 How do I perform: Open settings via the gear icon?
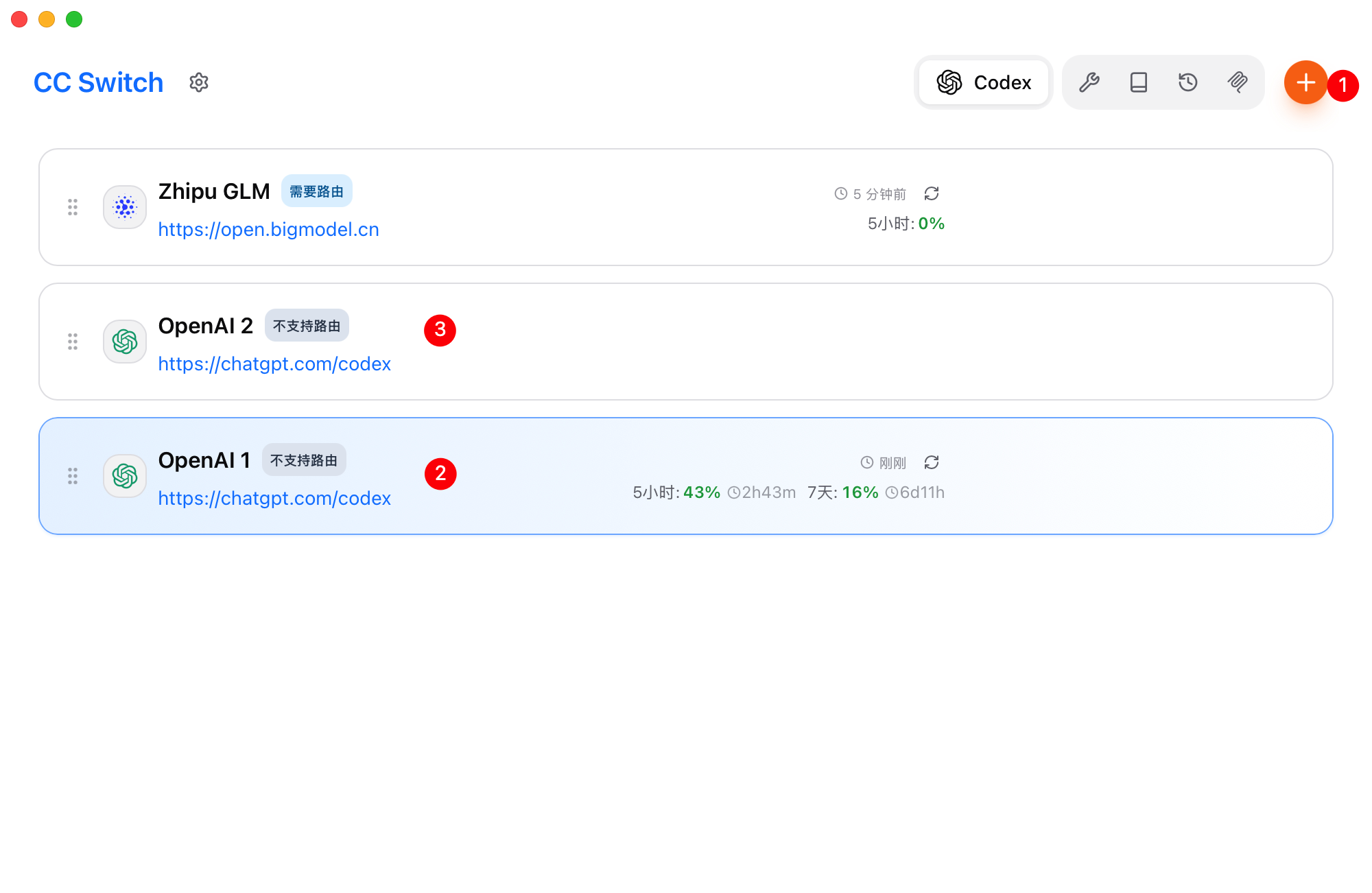pyautogui.click(x=199, y=82)
